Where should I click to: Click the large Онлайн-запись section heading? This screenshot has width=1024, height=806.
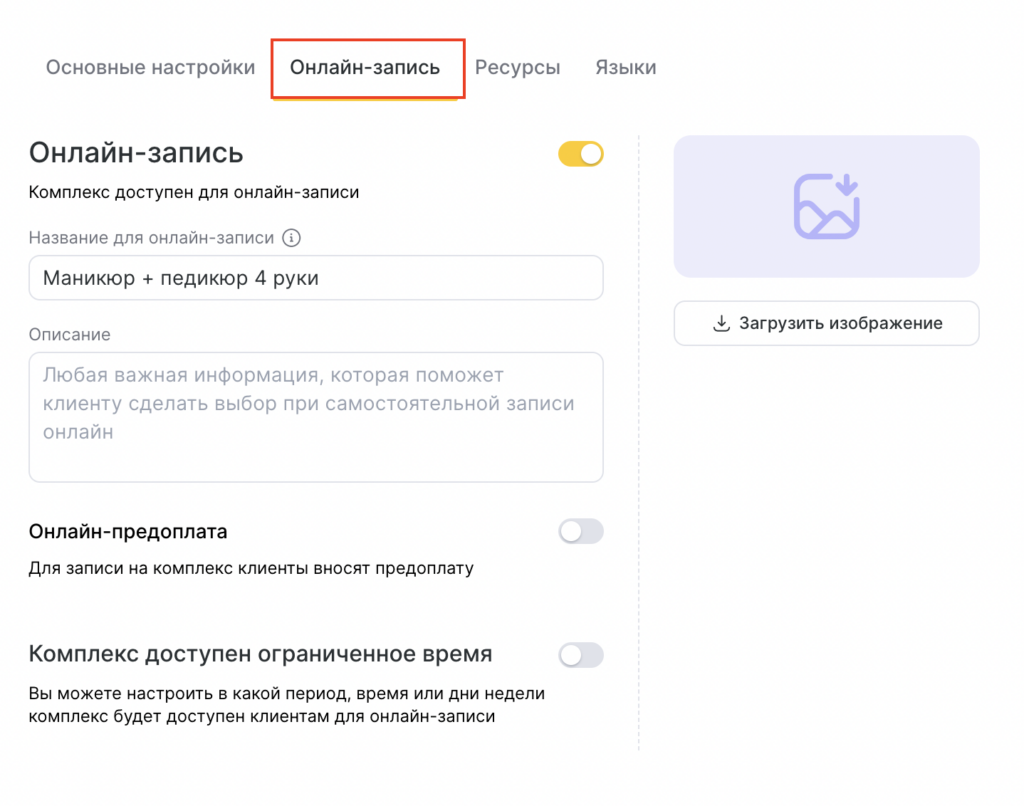tap(136, 153)
